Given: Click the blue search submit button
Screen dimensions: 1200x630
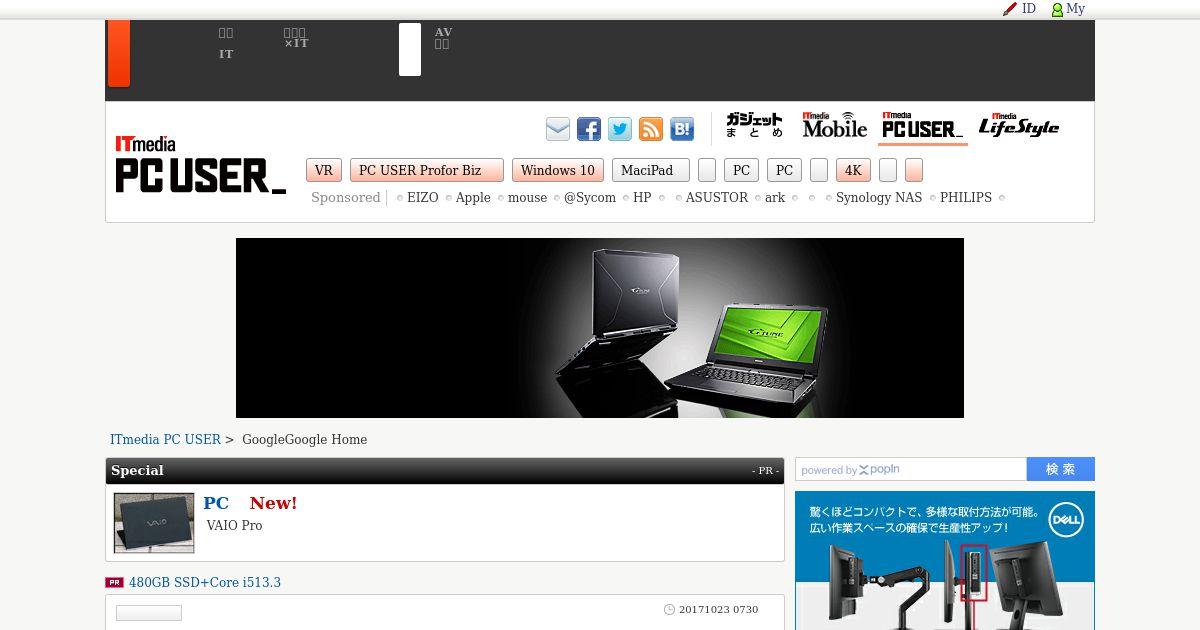Looking at the screenshot, I should [x=1061, y=469].
